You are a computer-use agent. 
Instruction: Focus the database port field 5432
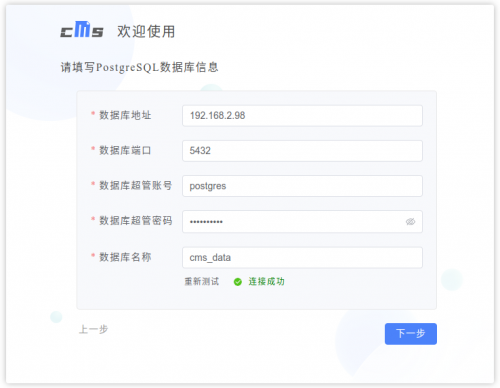[x=302, y=151]
